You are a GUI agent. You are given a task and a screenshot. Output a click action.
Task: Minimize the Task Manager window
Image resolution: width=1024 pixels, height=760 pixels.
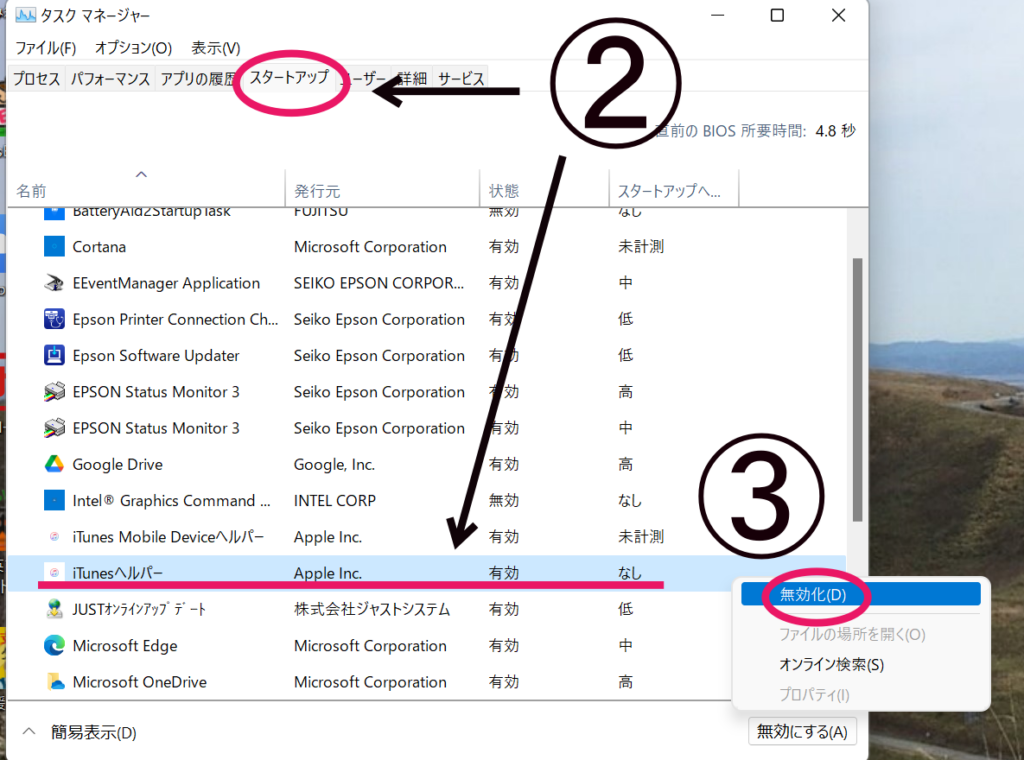click(718, 15)
